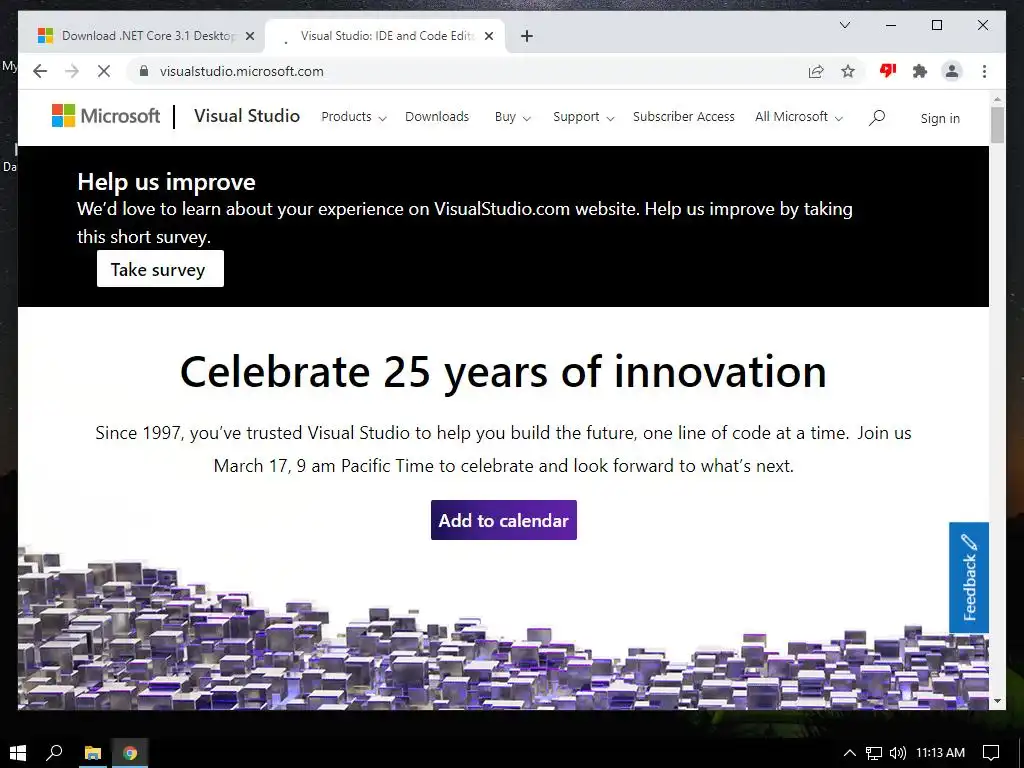Expand the Products dropdown menu
Viewport: 1024px width, 768px height.
click(353, 117)
